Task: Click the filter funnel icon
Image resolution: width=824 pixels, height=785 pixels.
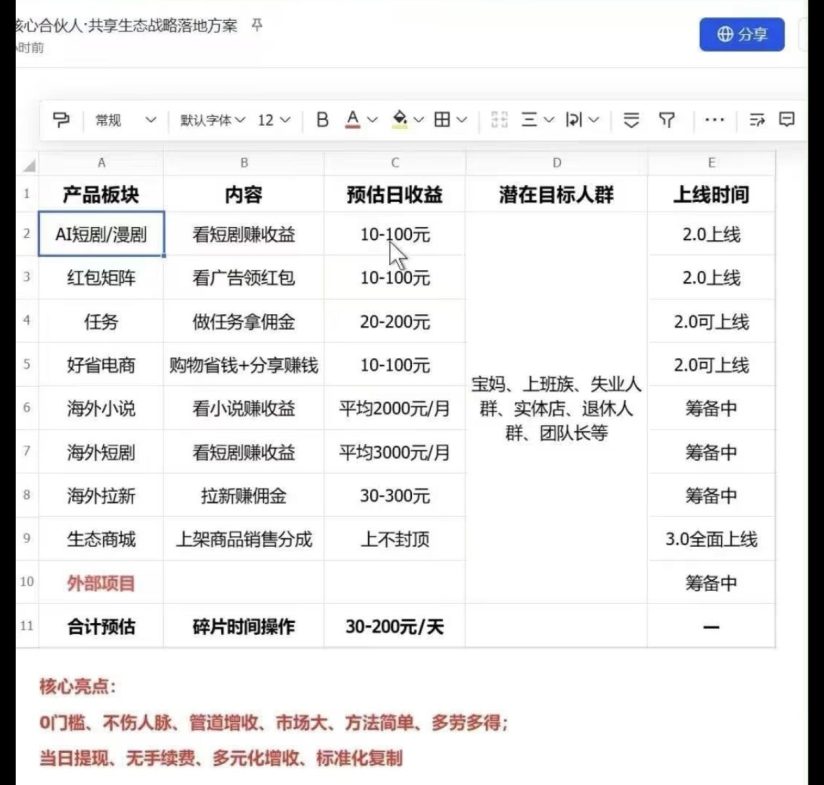Action: pos(667,120)
